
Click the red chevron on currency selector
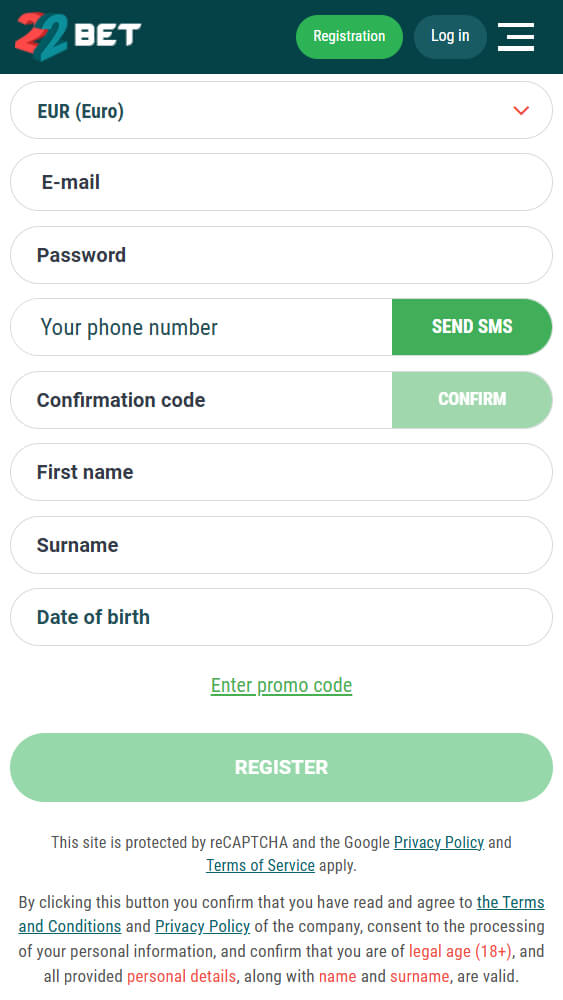click(x=521, y=110)
